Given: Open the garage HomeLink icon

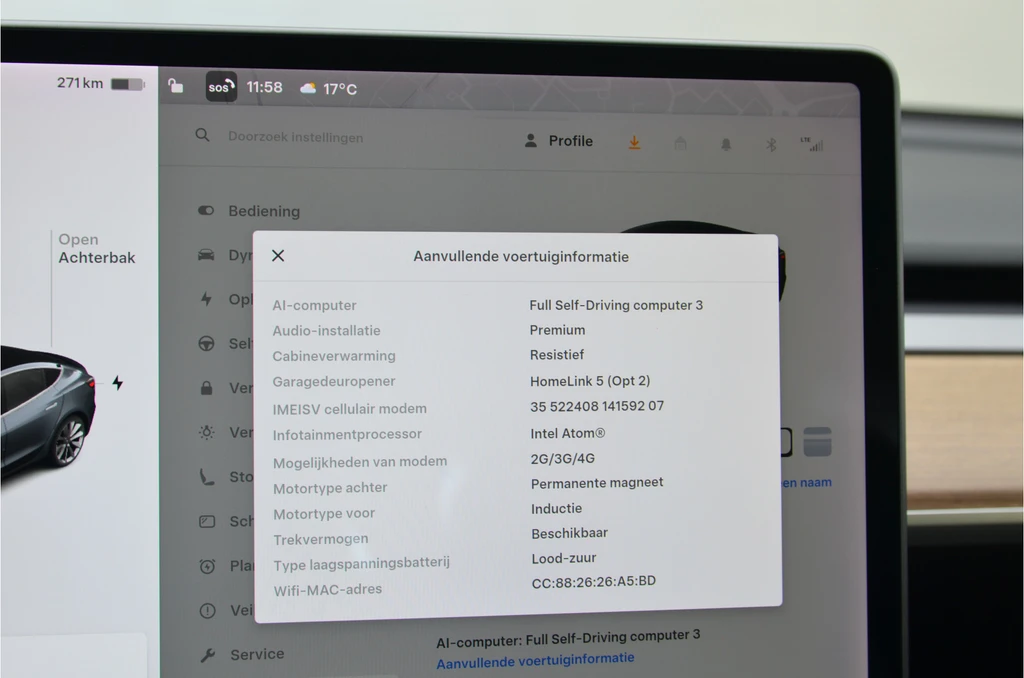Looking at the screenshot, I should tap(680, 143).
